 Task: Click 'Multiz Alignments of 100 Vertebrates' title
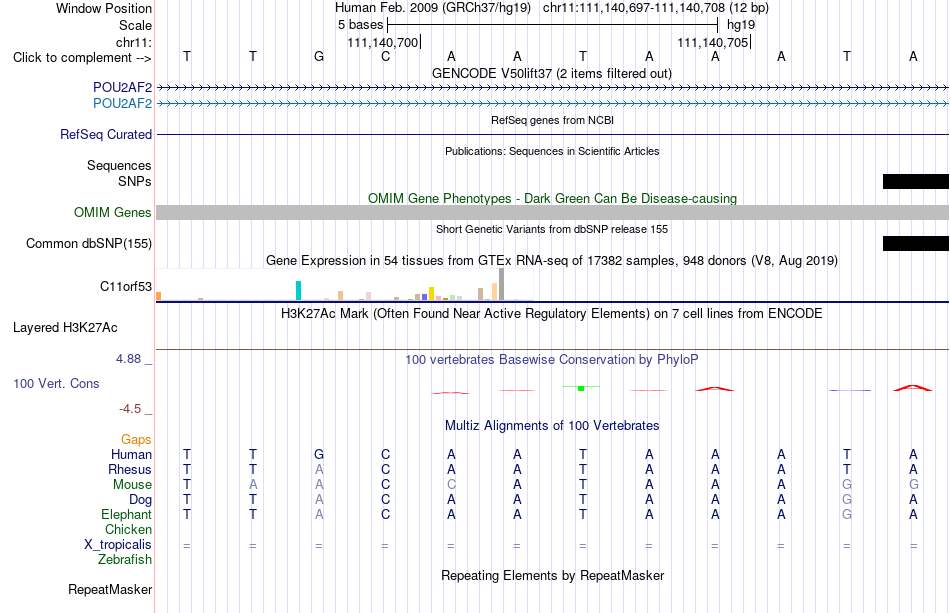pos(552,426)
